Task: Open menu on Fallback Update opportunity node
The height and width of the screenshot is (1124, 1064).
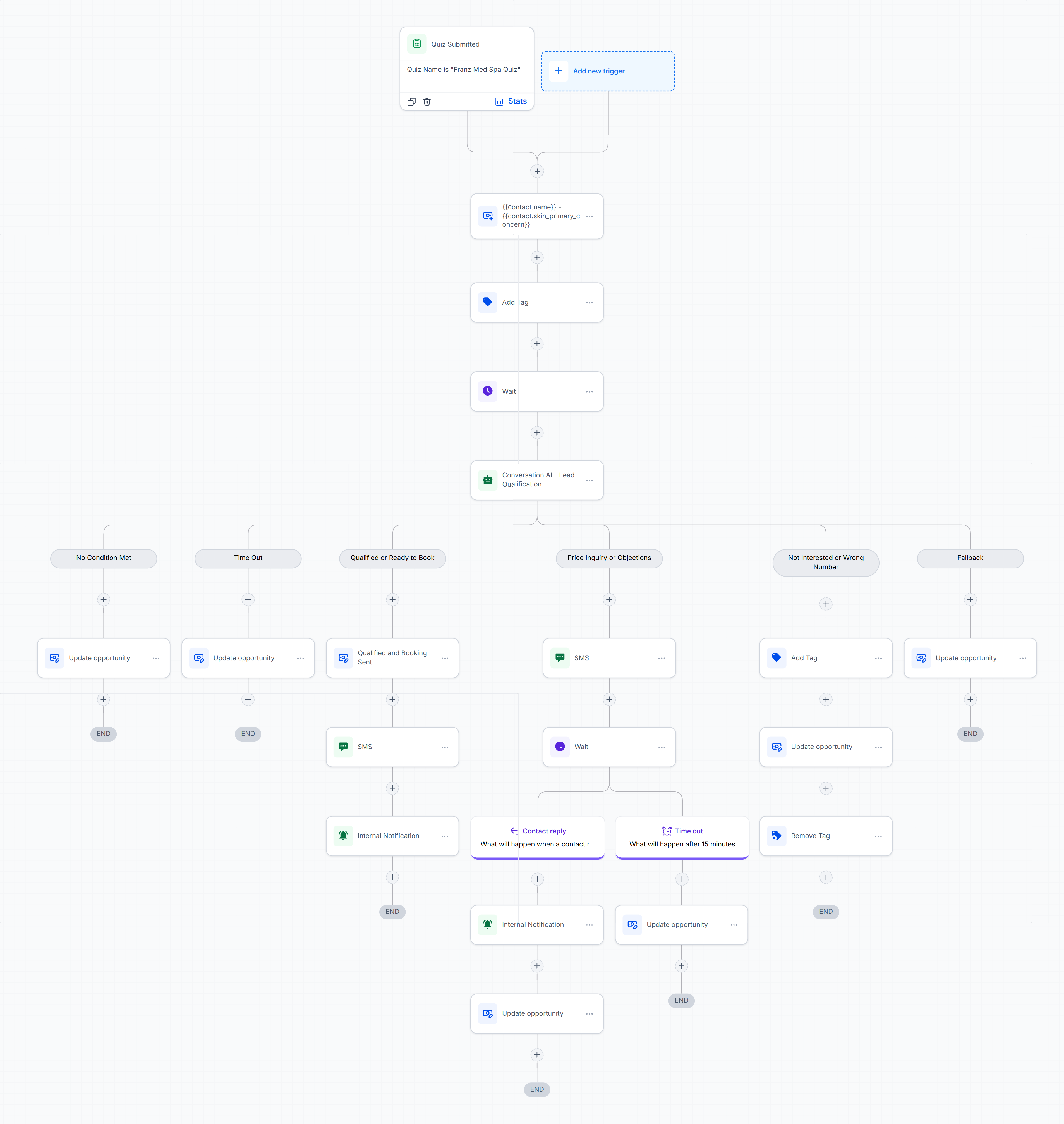Action: click(x=1023, y=659)
